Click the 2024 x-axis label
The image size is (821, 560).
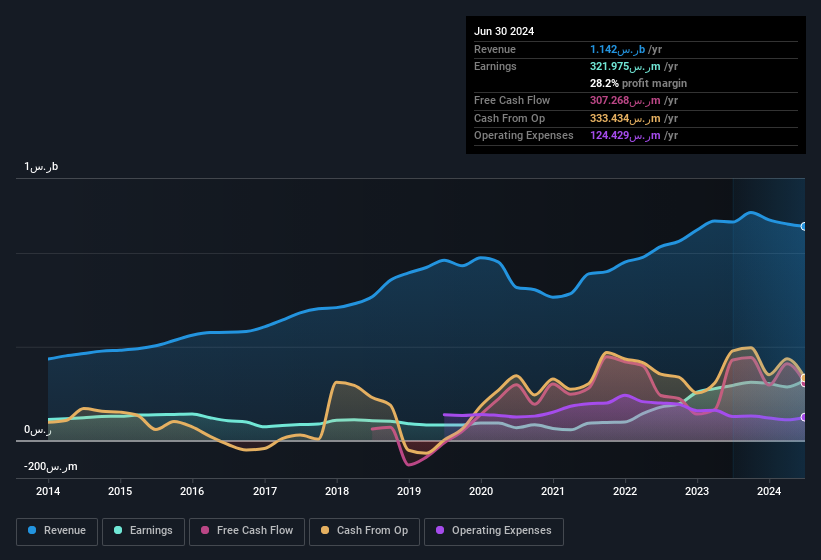click(769, 491)
